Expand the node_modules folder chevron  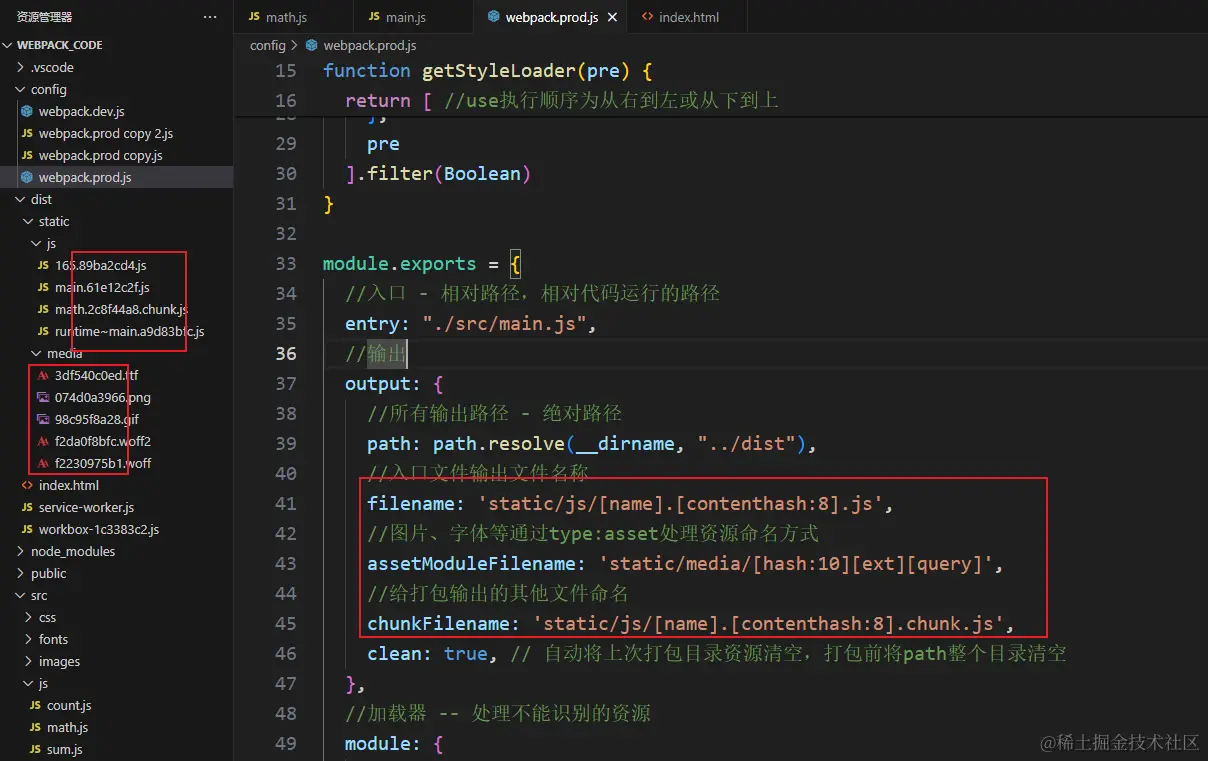21,551
